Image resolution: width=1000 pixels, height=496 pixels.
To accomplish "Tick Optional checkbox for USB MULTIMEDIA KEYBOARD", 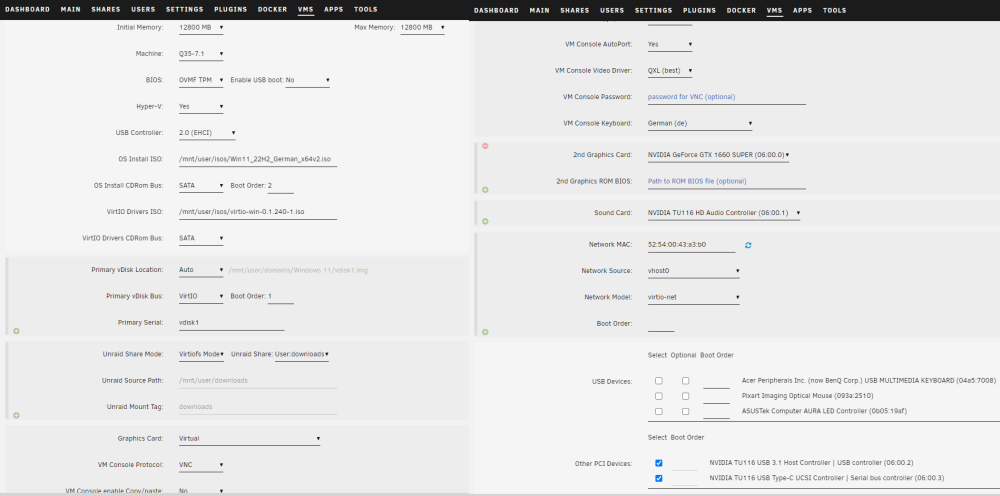I will pos(686,381).
